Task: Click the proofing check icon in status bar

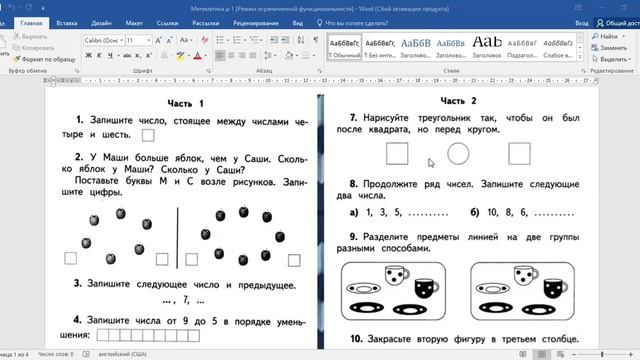Action: coord(86,354)
